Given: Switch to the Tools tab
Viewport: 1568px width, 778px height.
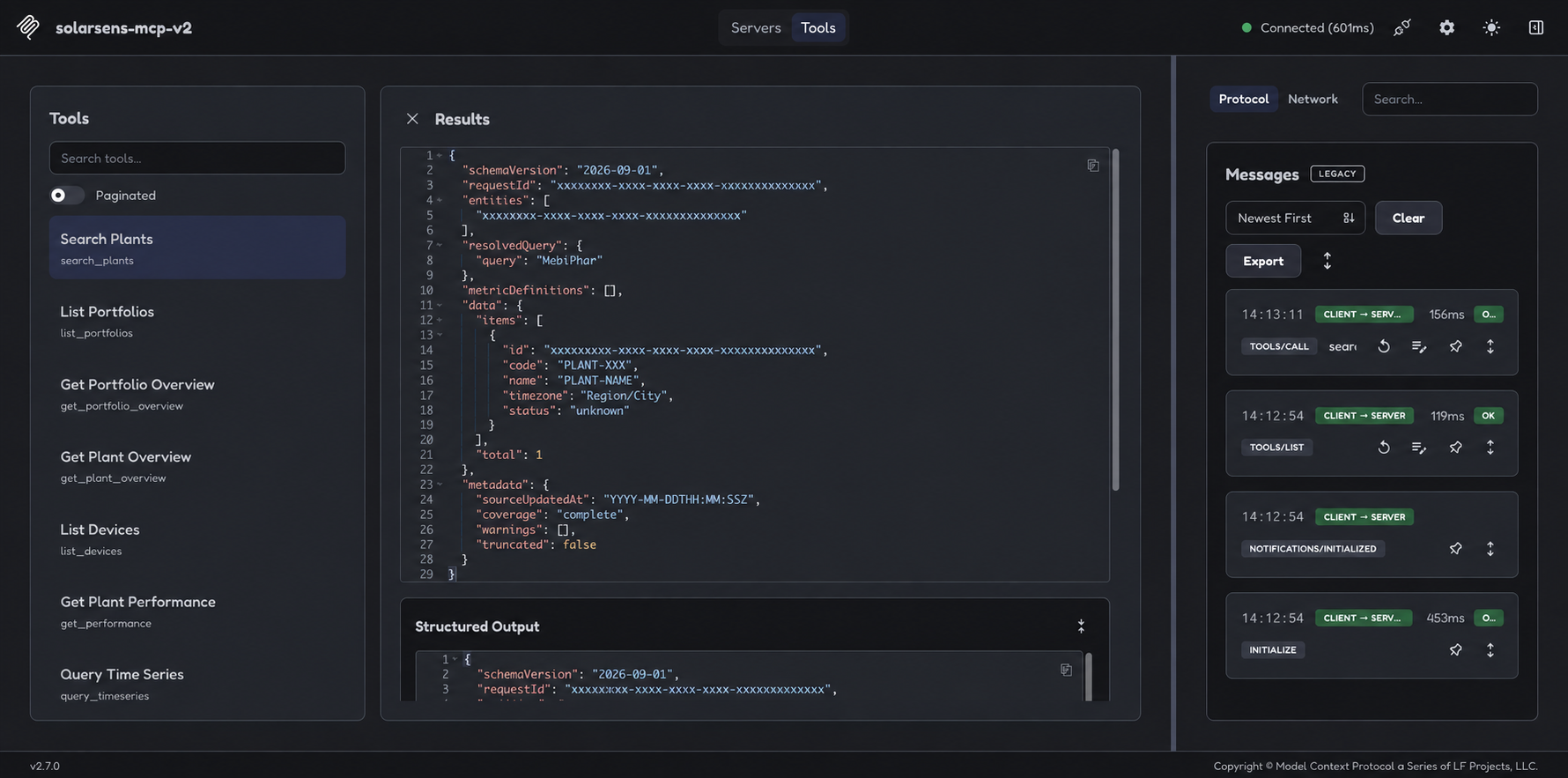Looking at the screenshot, I should pos(818,27).
